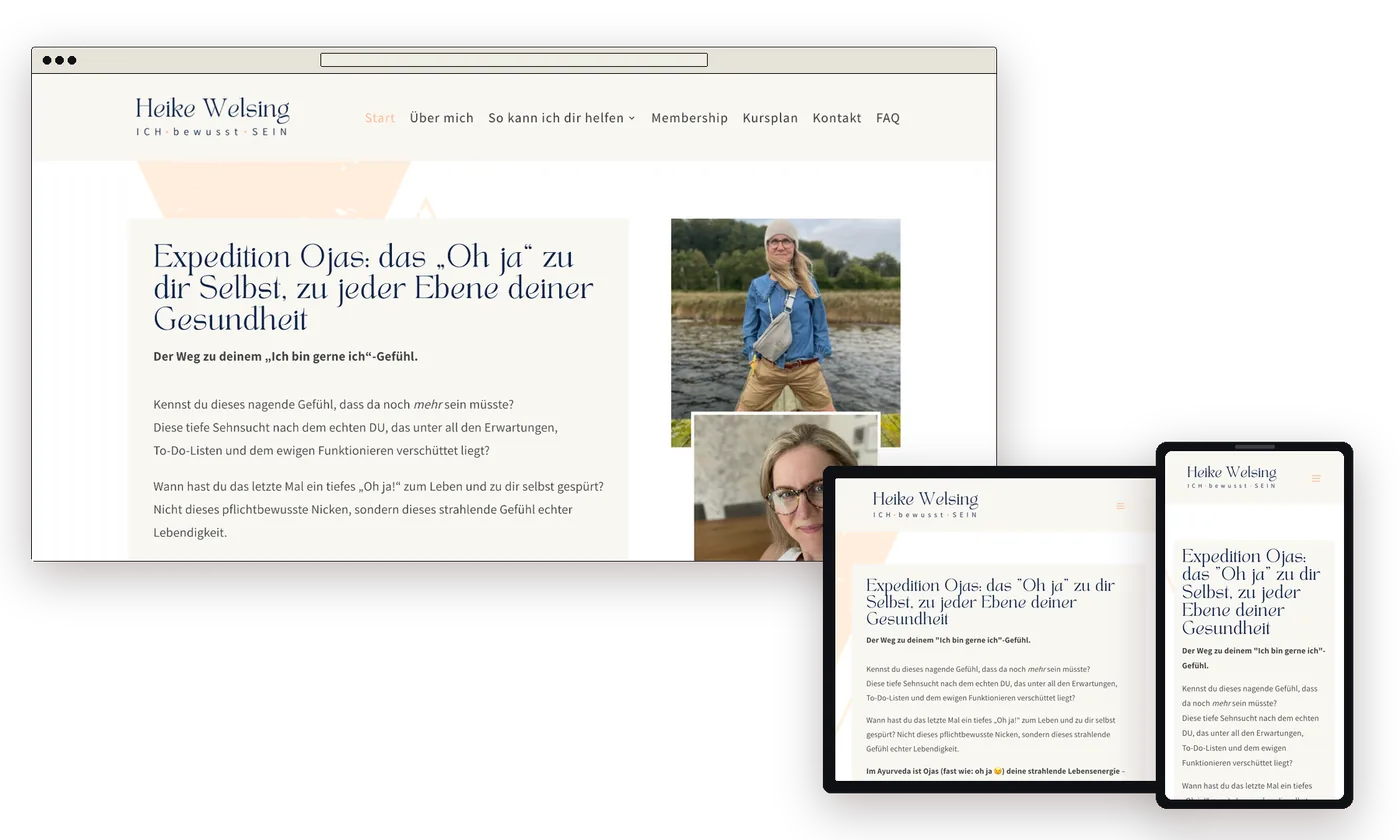Go to the Start menu item

point(380,118)
